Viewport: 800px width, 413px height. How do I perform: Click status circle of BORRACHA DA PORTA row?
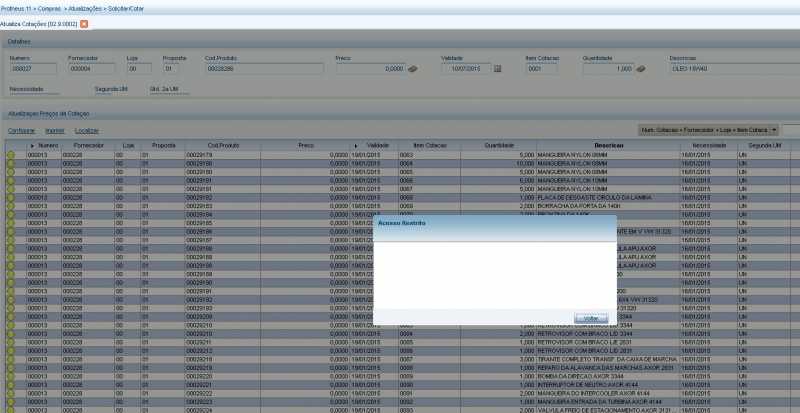[x=11, y=206]
